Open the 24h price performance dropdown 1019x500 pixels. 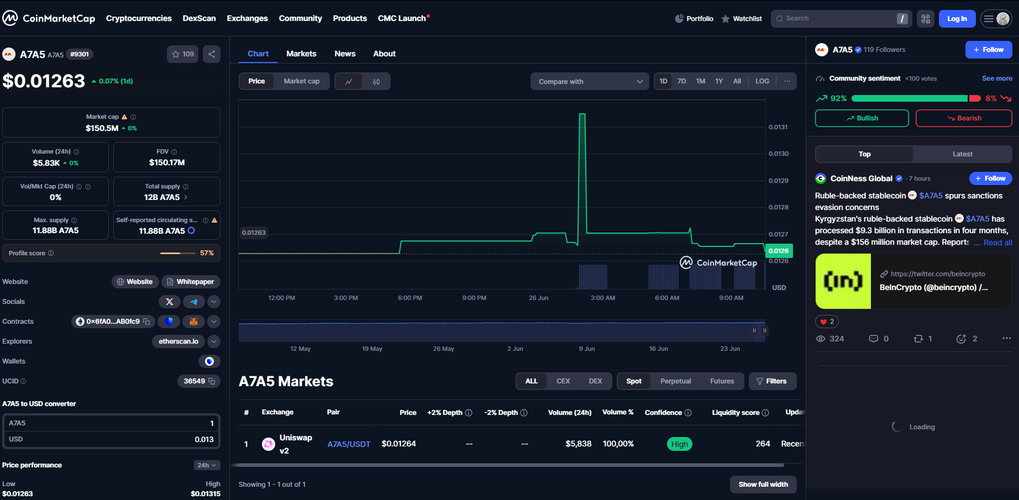pos(207,465)
